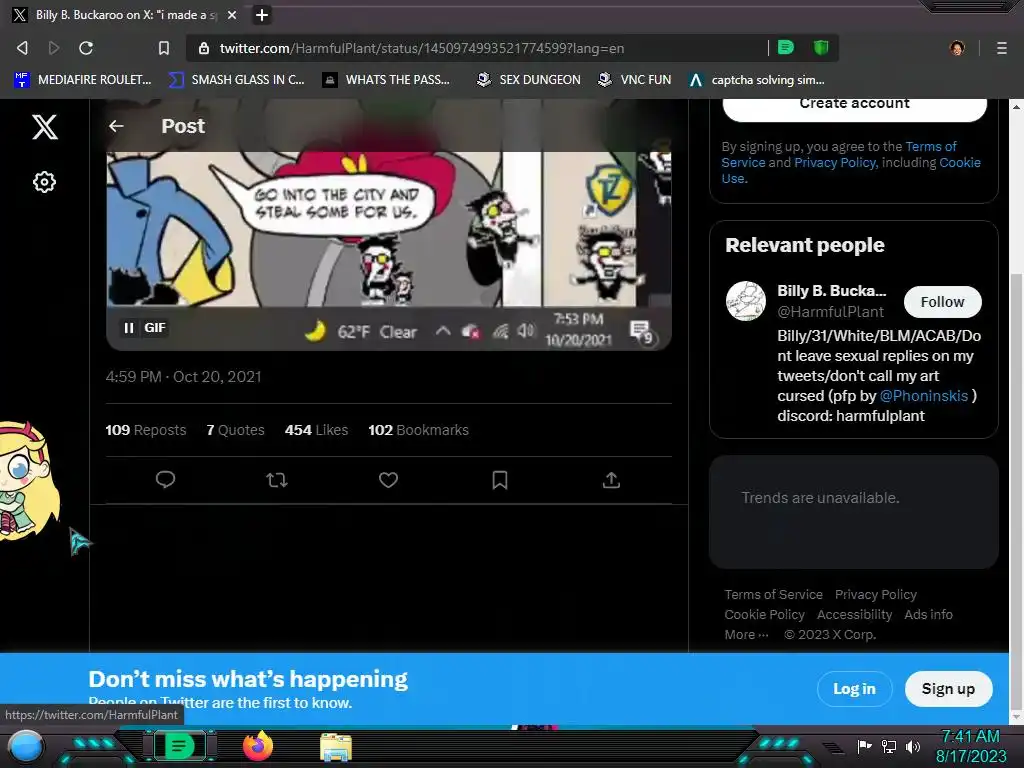Open network icon in system tray

(889, 746)
